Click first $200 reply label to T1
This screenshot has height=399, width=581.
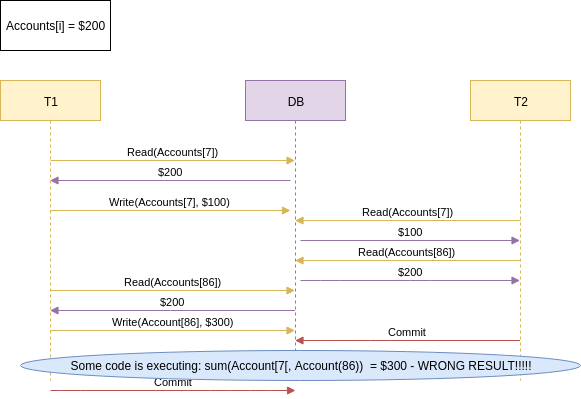tap(170, 172)
